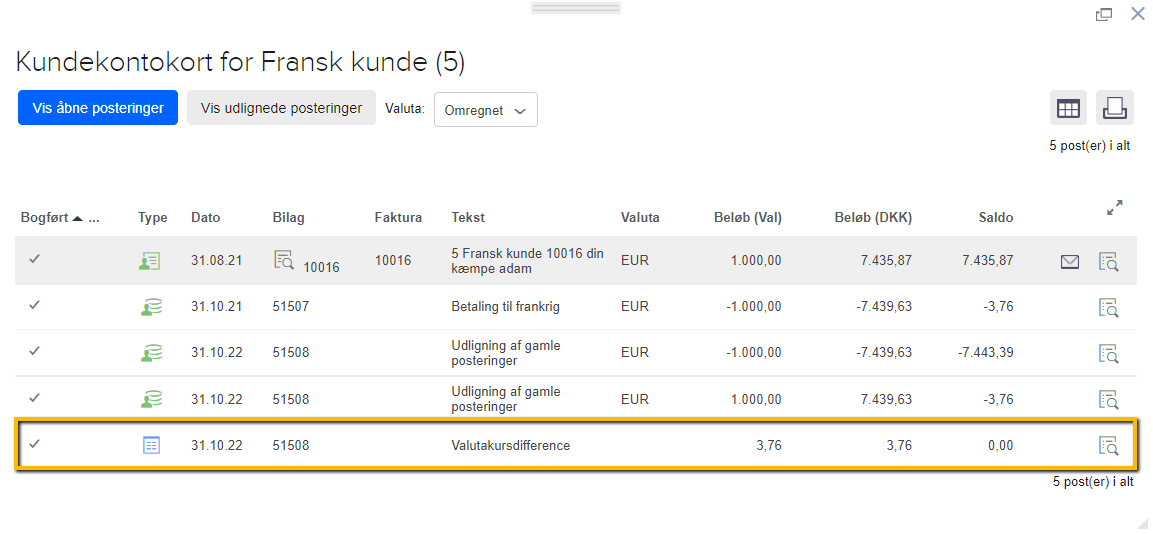
Task: Click the drag handle at top of dialog
Action: [x=575, y=8]
